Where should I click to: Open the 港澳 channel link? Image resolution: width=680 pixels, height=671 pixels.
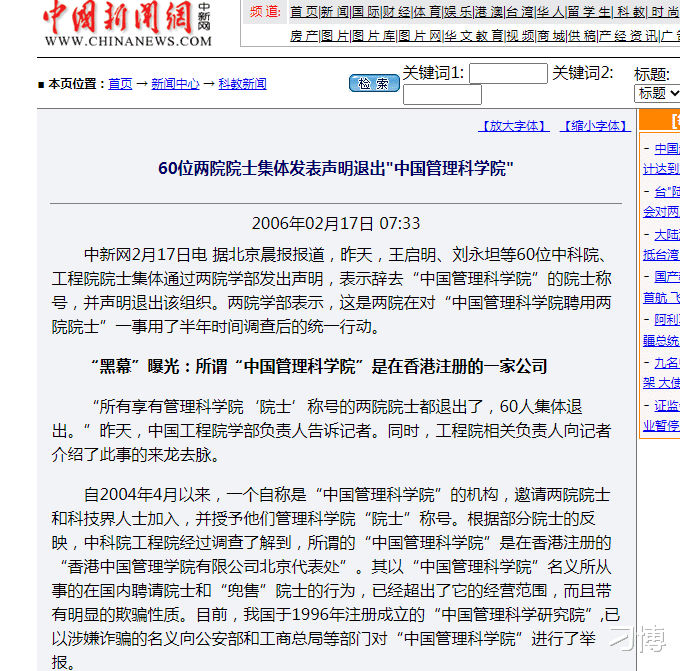pyautogui.click(x=489, y=12)
